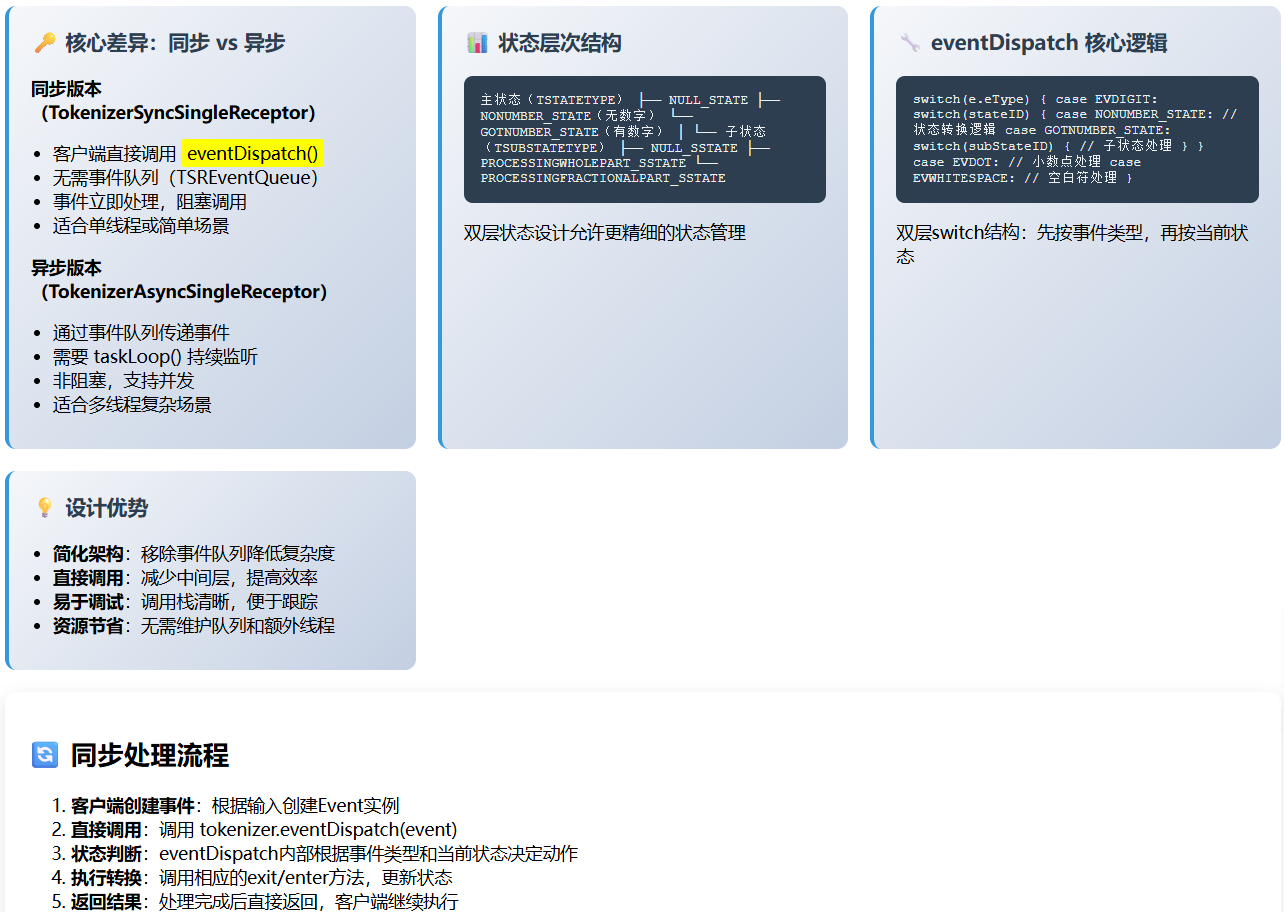Screen dimensions: 1284x912
Task: Click the bullet 非阻塞，支持并发
Action: (124, 381)
